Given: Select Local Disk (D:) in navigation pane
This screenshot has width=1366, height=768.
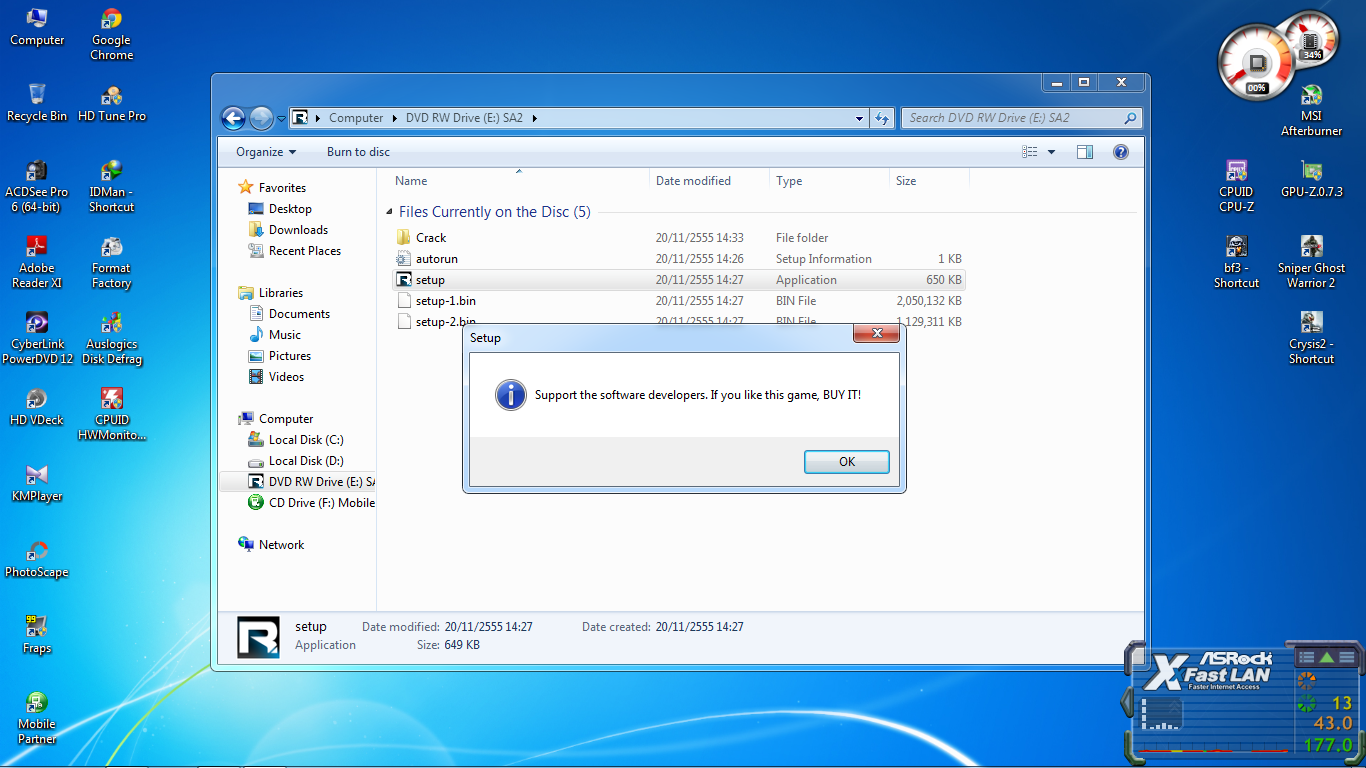Looking at the screenshot, I should point(296,461).
